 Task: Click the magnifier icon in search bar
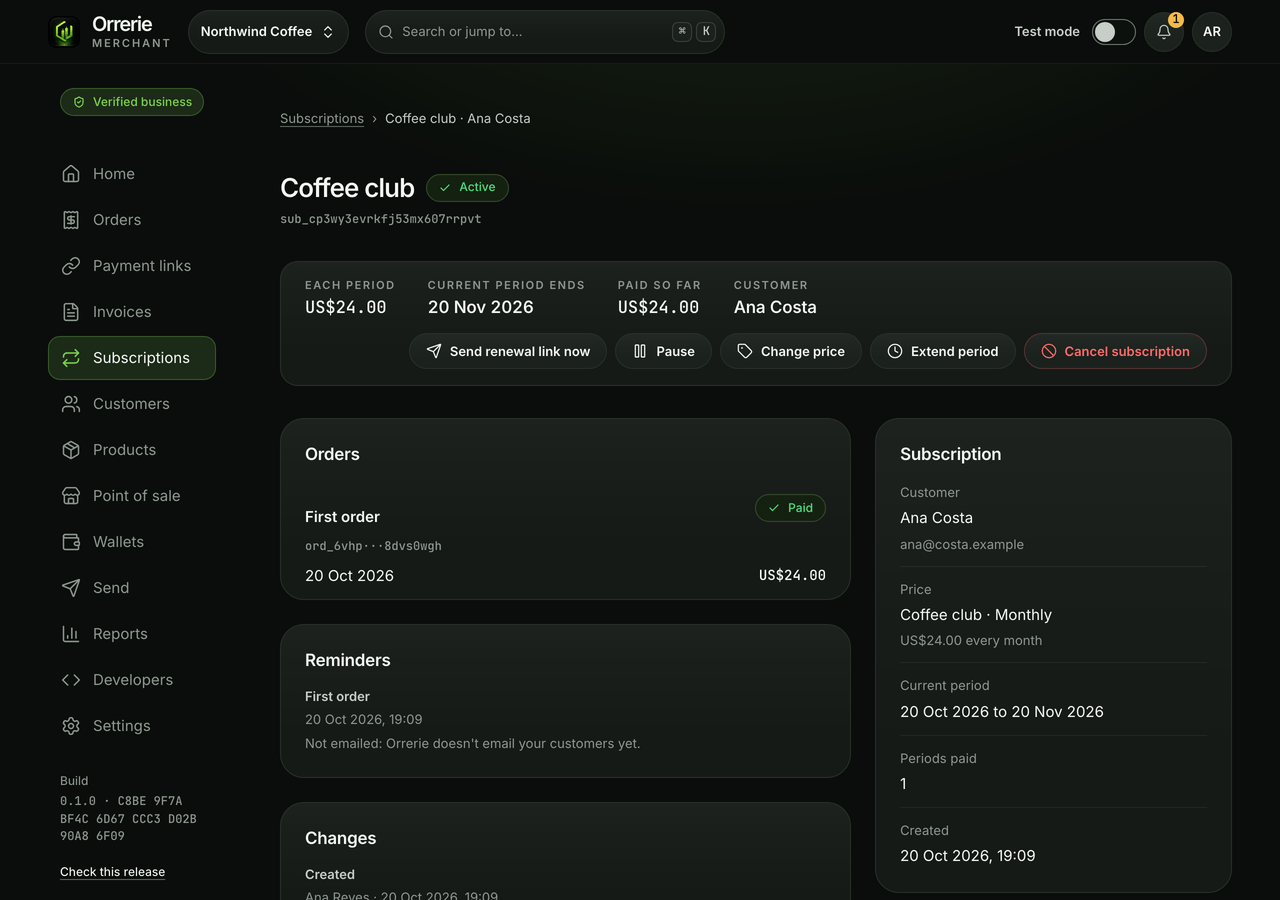386,32
